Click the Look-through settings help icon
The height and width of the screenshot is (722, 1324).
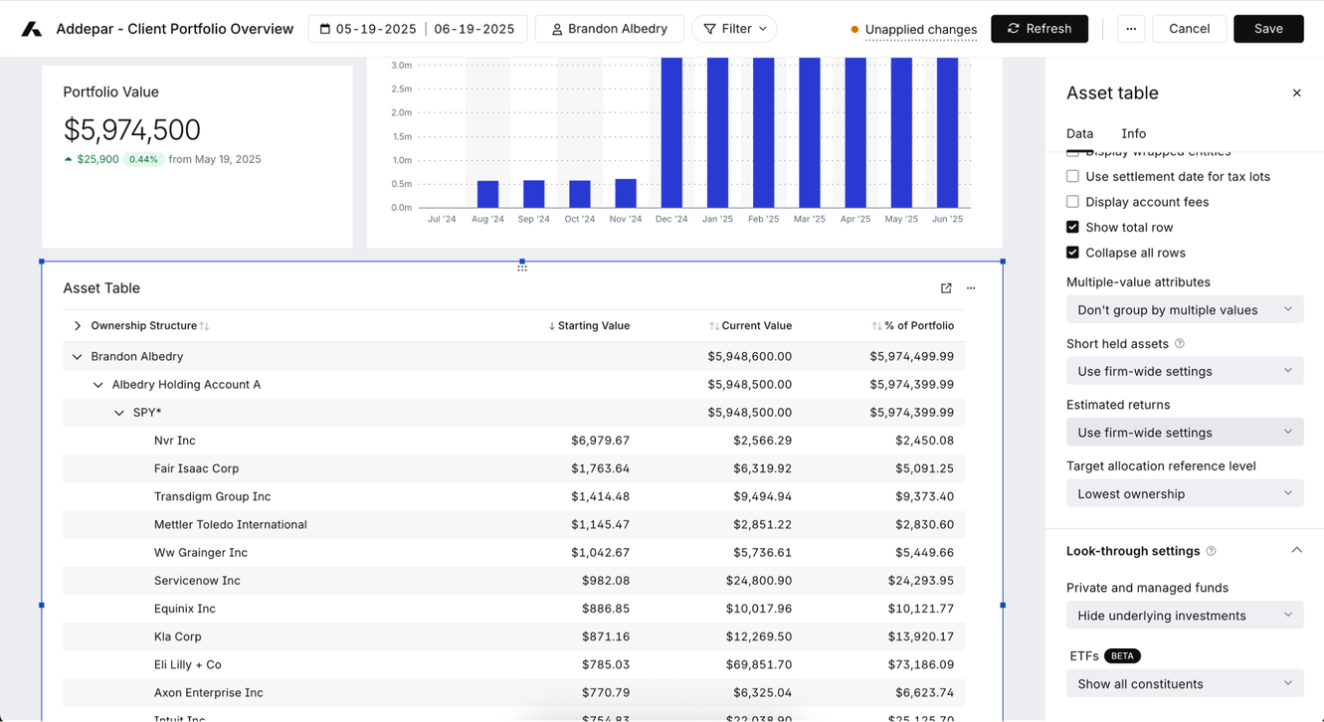click(1211, 551)
